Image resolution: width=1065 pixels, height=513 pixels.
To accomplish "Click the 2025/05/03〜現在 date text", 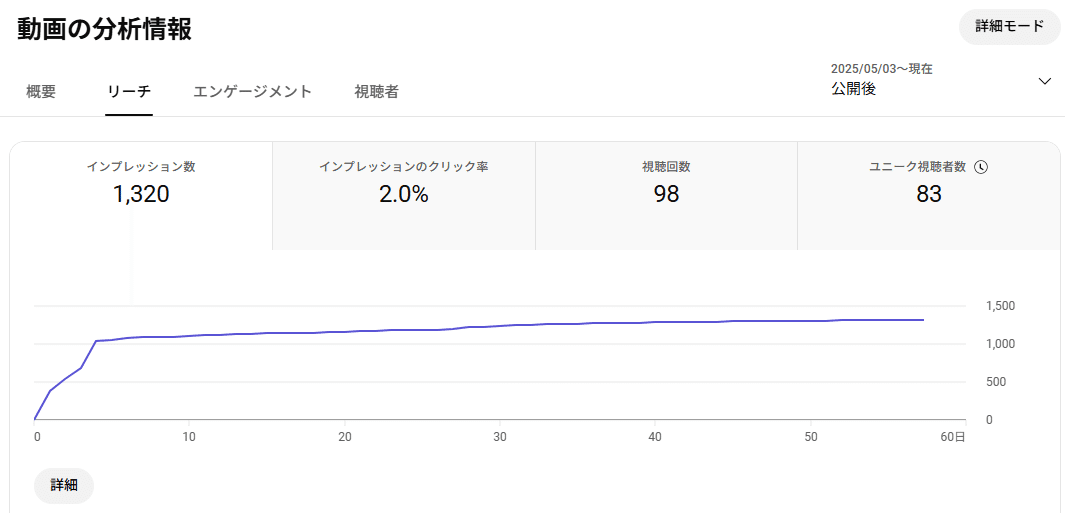I will click(881, 69).
